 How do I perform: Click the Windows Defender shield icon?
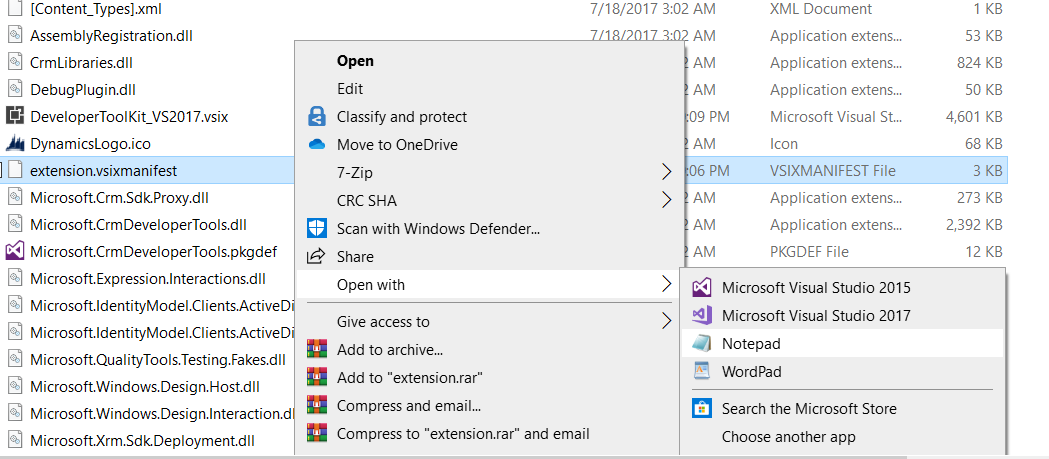[317, 229]
